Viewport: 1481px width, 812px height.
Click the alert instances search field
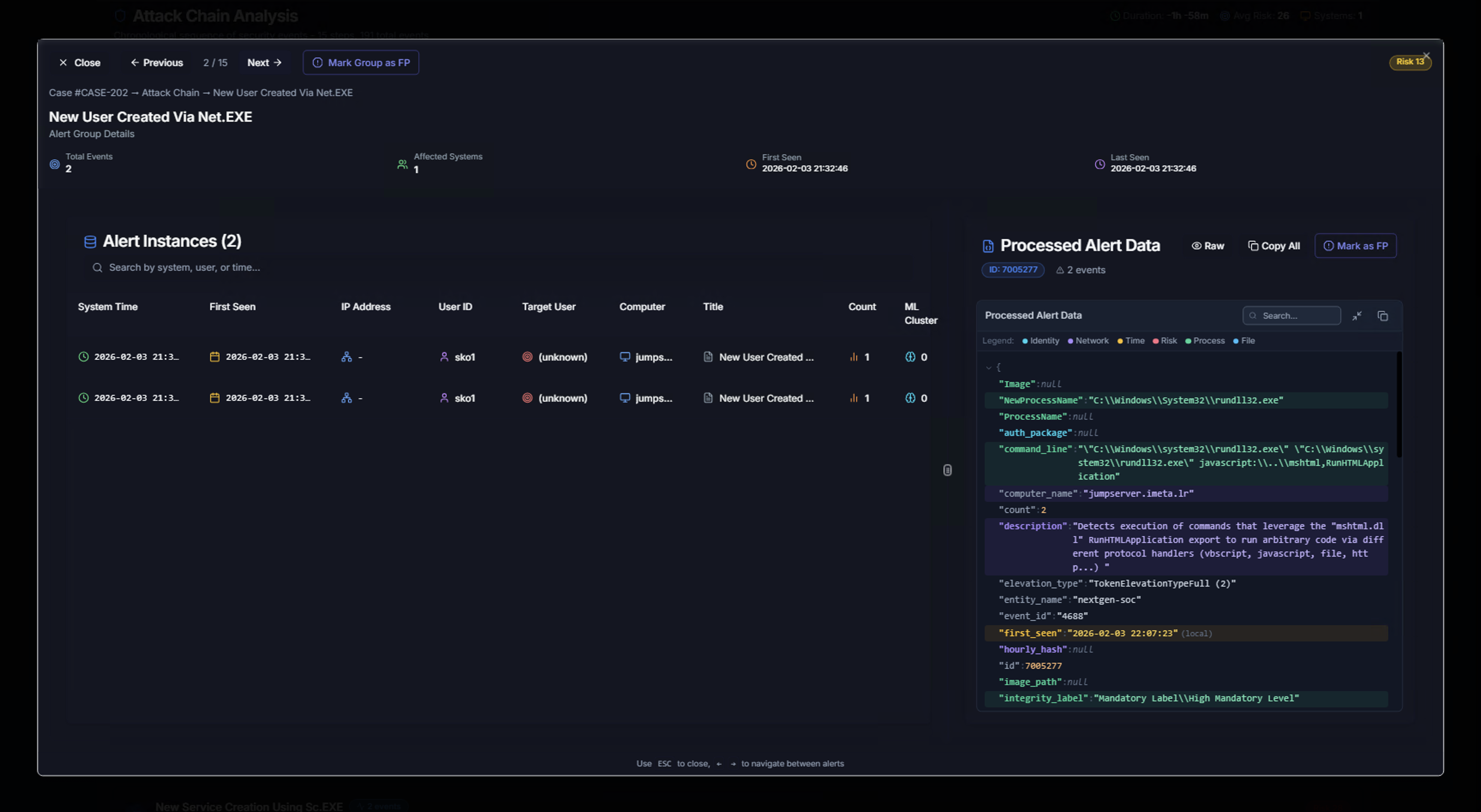(184, 268)
